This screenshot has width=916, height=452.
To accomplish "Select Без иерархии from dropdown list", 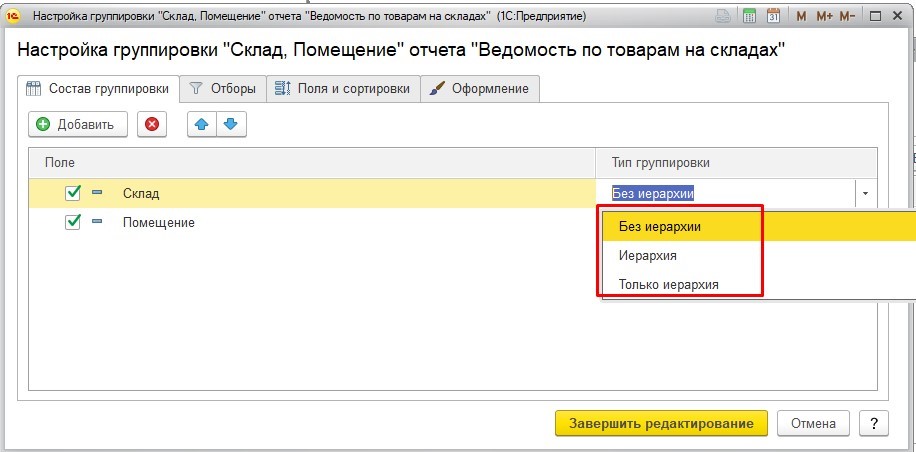I will point(660,226).
